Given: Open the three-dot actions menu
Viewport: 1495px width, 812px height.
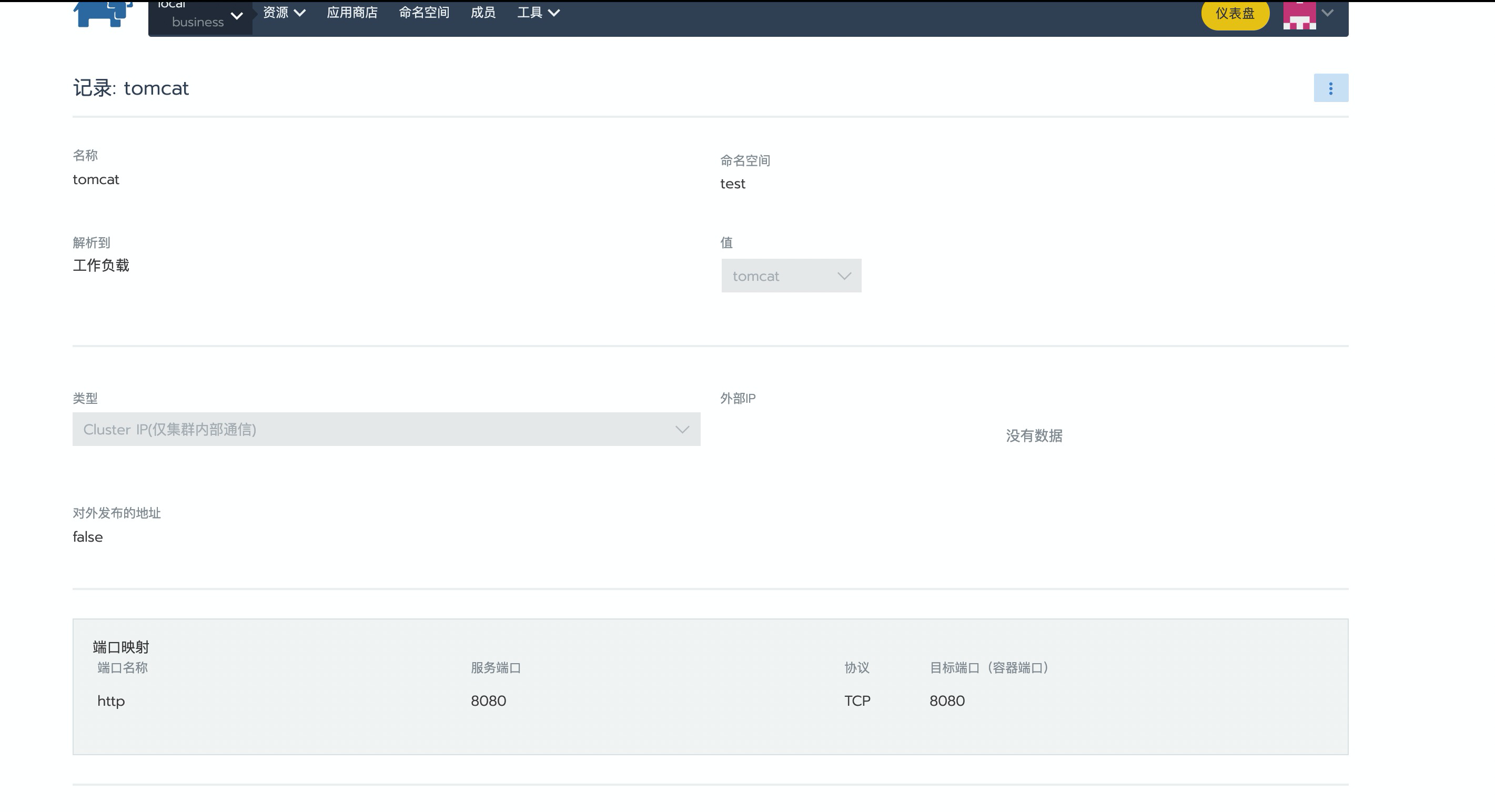Looking at the screenshot, I should point(1330,88).
